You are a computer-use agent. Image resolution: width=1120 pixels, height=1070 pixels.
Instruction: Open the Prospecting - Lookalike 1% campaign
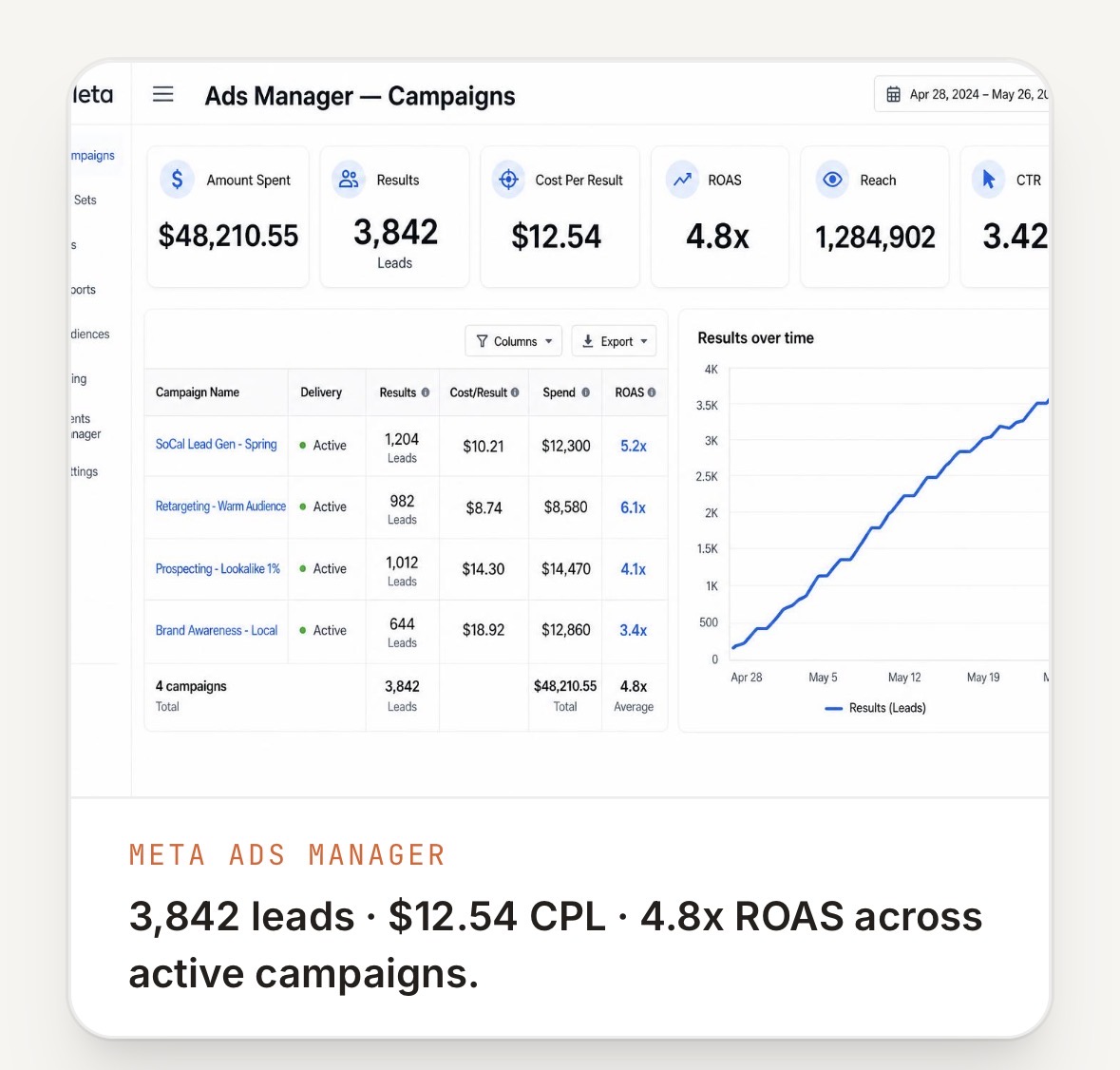(x=218, y=568)
